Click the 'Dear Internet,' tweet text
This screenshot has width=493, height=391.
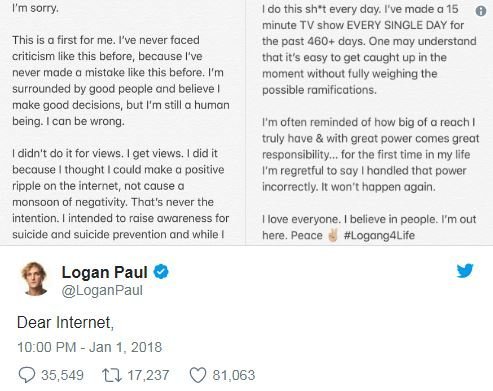(65, 322)
